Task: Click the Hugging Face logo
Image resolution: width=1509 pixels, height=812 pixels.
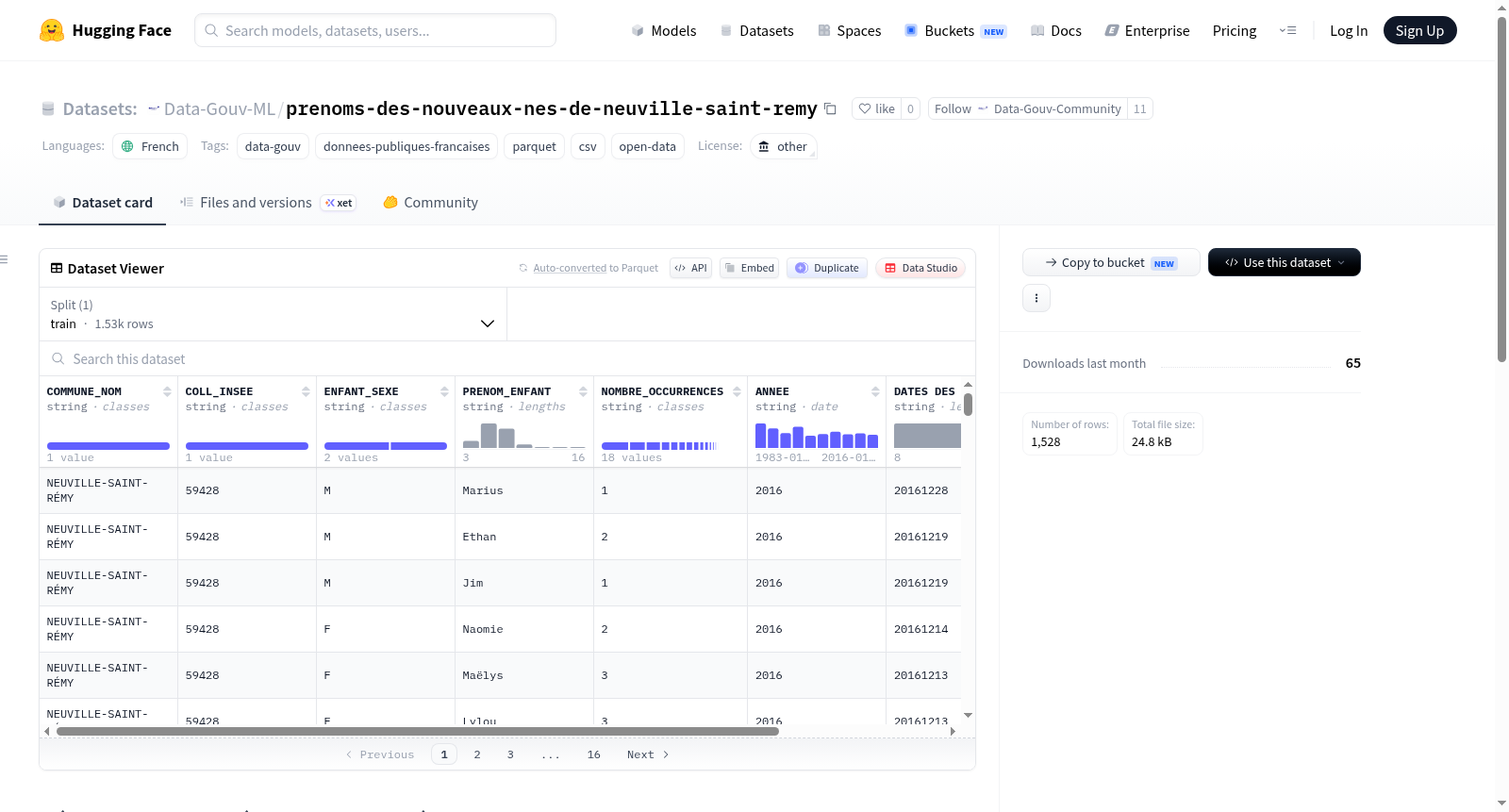Action: [105, 30]
